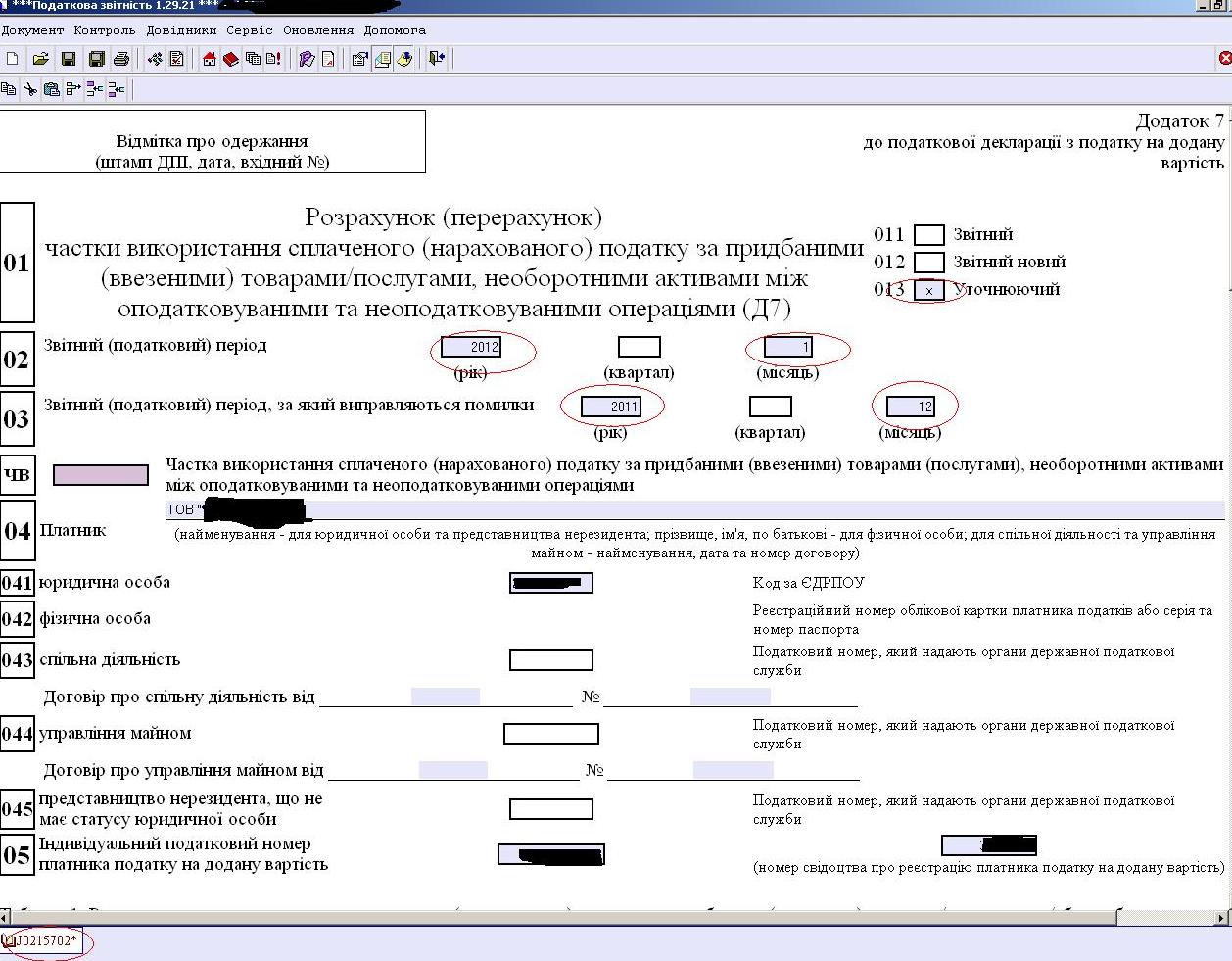The image size is (1232, 961).
Task: Check the 012 Звітний новий box
Action: point(928,263)
